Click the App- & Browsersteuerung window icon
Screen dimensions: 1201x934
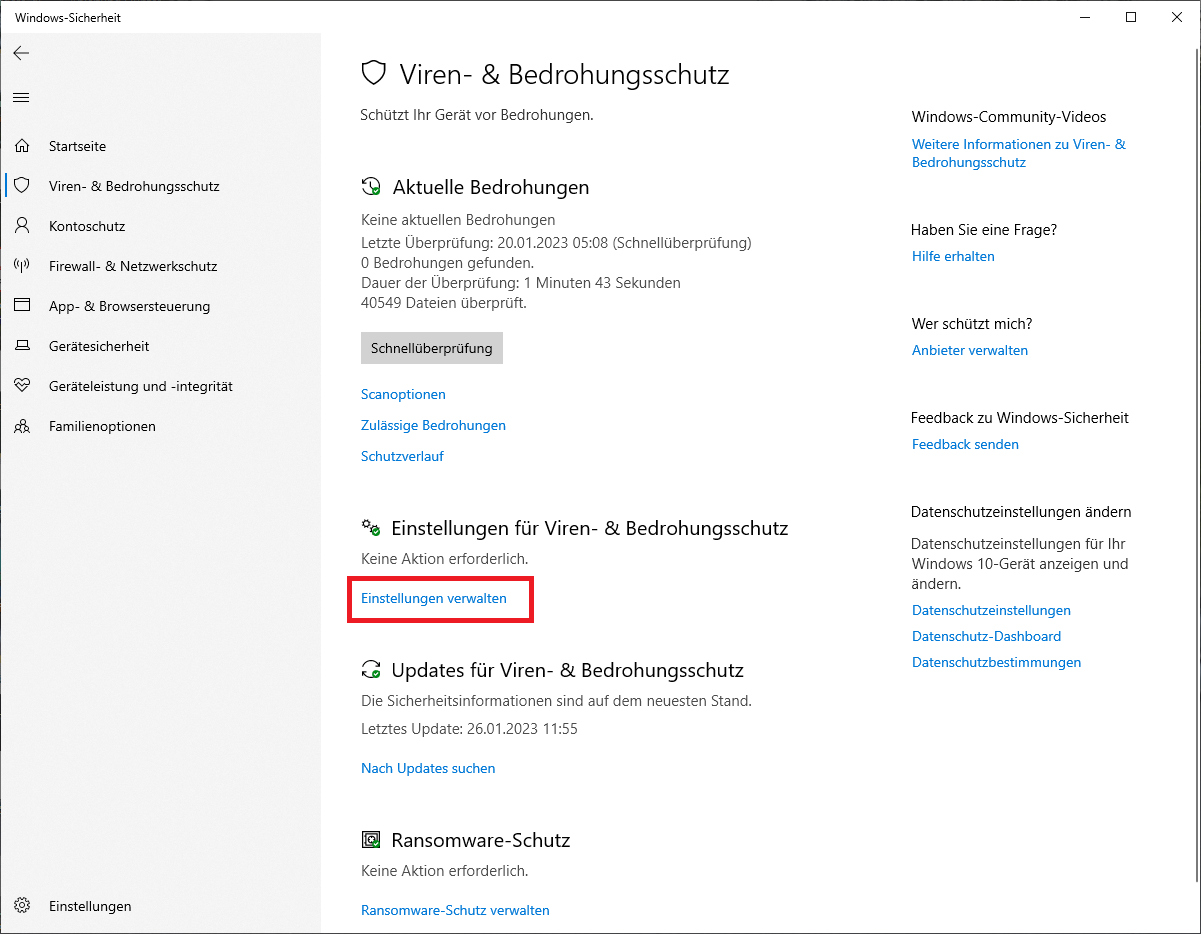[22, 306]
